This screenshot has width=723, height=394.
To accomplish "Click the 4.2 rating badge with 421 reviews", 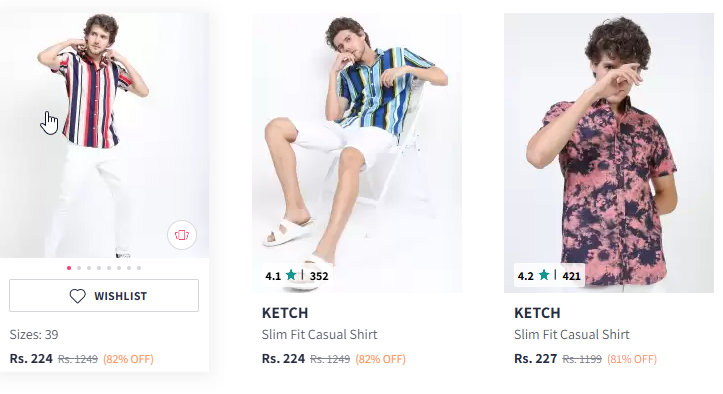I will [x=549, y=276].
